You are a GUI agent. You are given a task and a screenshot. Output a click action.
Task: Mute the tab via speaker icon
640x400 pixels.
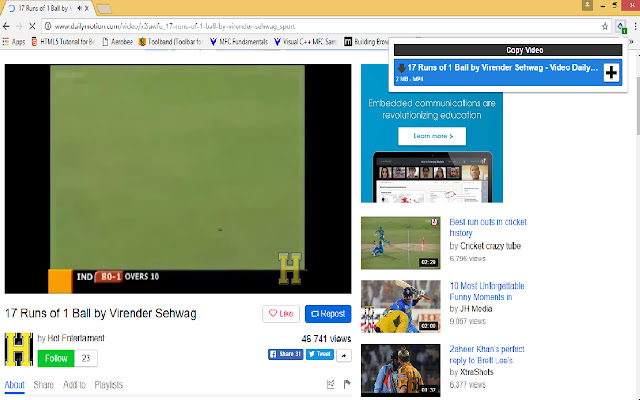pyautogui.click(x=79, y=8)
